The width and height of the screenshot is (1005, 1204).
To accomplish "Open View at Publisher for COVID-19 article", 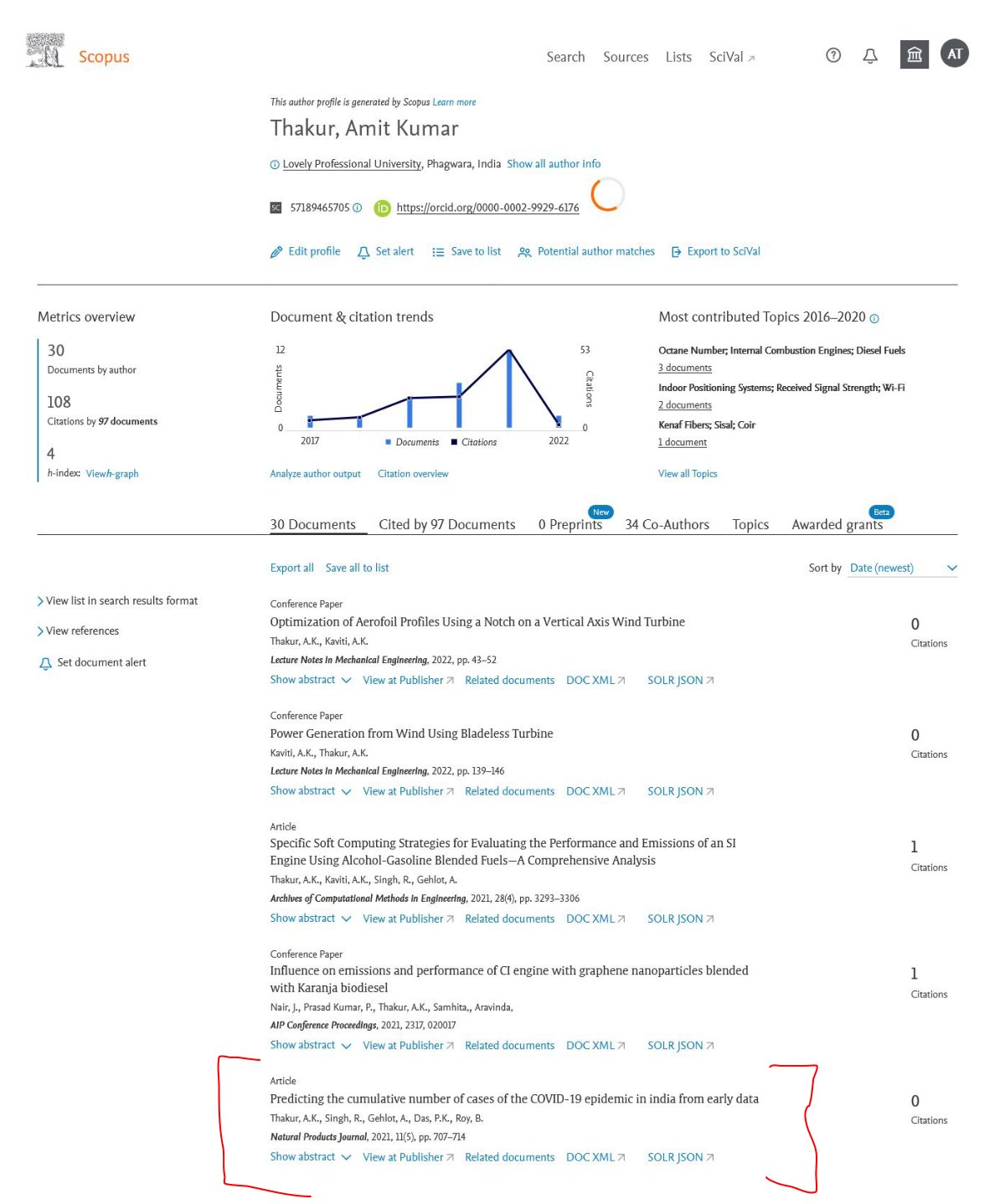I will (408, 1157).
